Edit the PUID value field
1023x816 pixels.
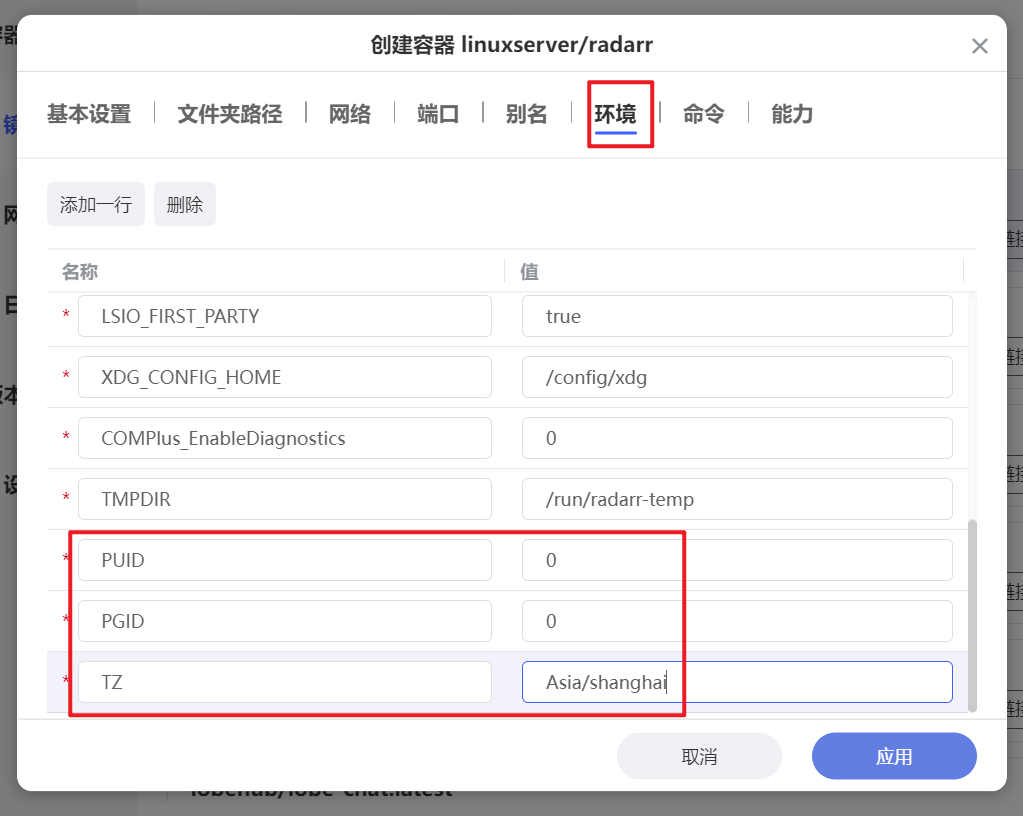[737, 560]
